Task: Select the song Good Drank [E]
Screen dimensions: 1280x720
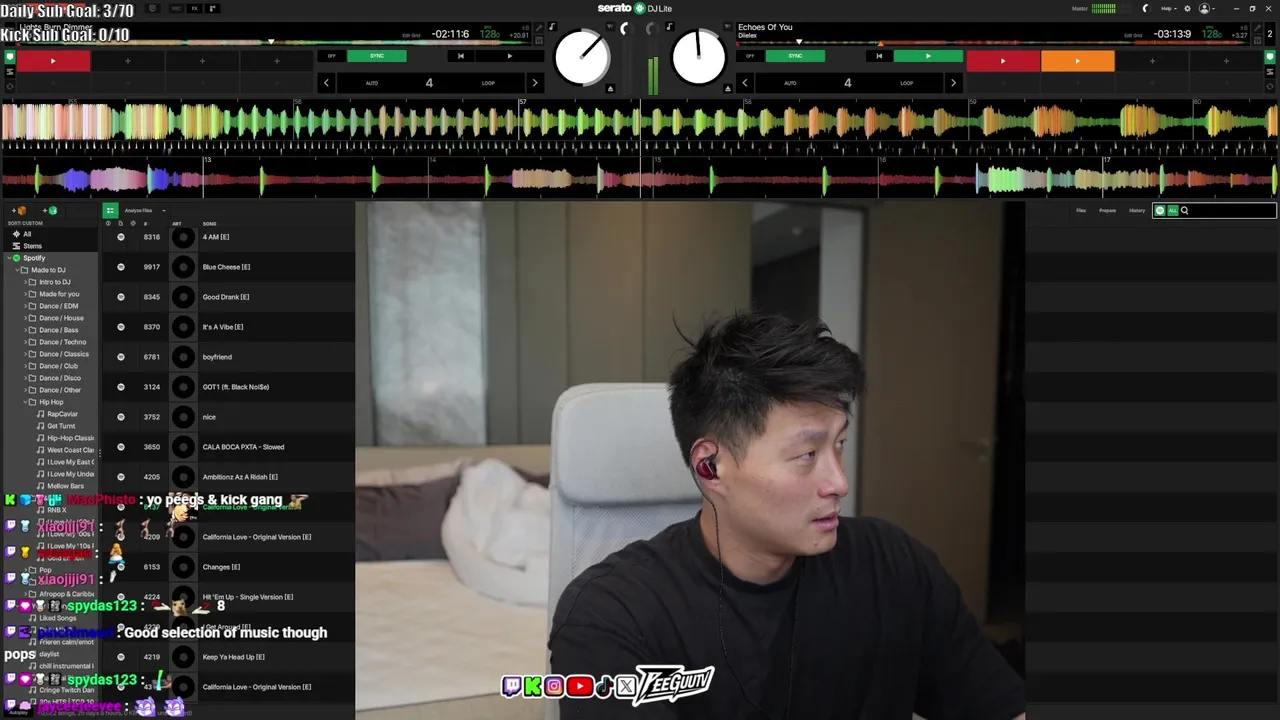Action: click(x=228, y=297)
